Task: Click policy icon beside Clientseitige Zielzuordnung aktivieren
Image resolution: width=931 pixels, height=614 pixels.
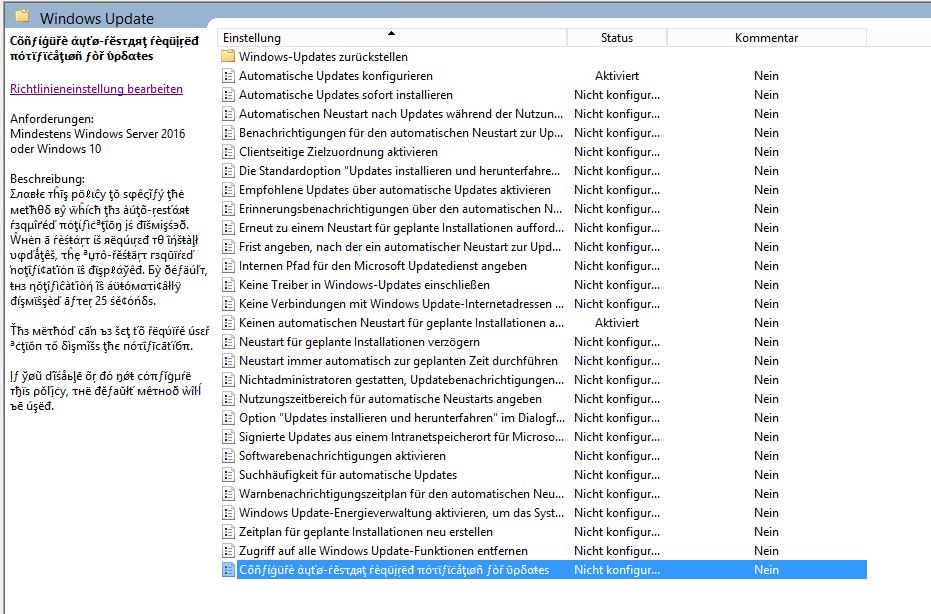Action: tap(228, 152)
